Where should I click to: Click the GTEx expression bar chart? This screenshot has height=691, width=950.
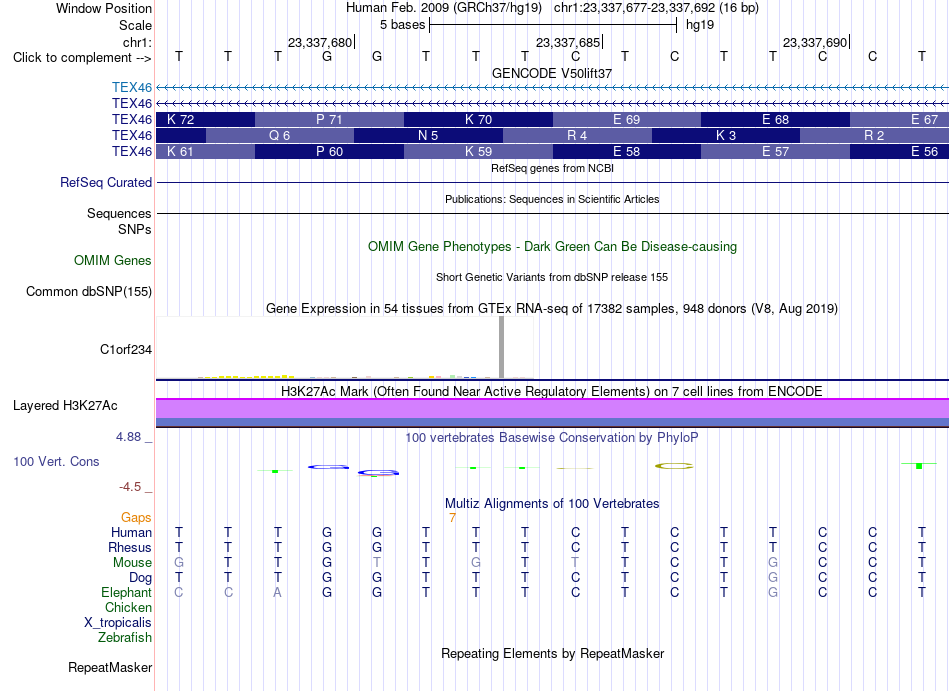point(345,348)
